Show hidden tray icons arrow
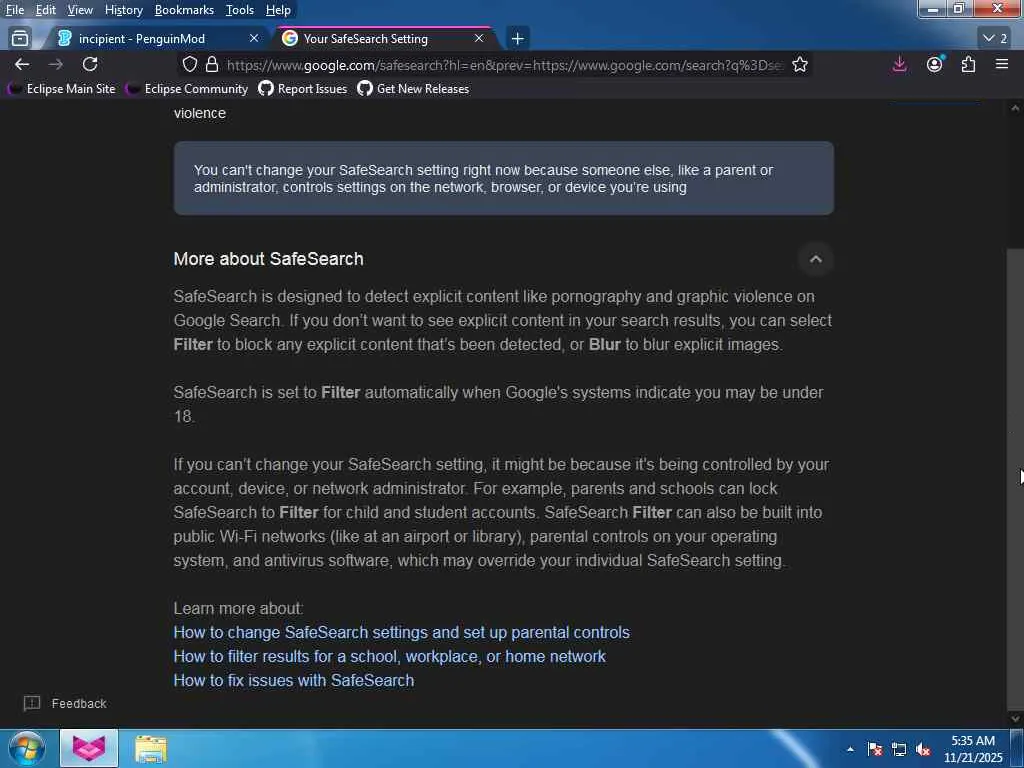 point(850,749)
